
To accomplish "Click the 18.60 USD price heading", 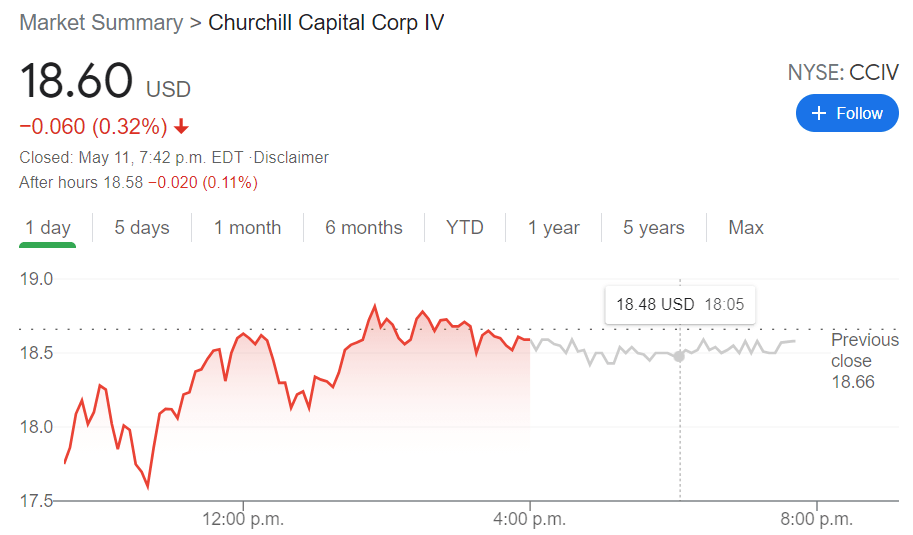I will [105, 83].
